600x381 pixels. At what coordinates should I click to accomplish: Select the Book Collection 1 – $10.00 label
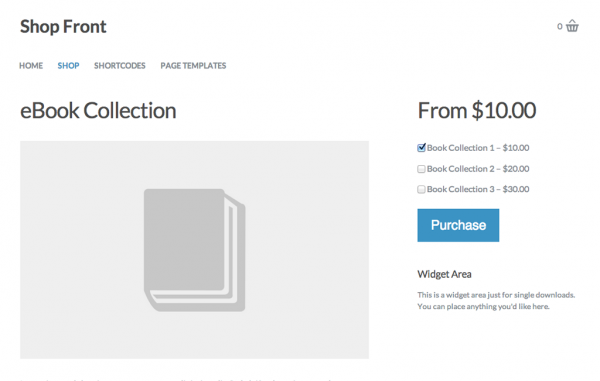478,148
